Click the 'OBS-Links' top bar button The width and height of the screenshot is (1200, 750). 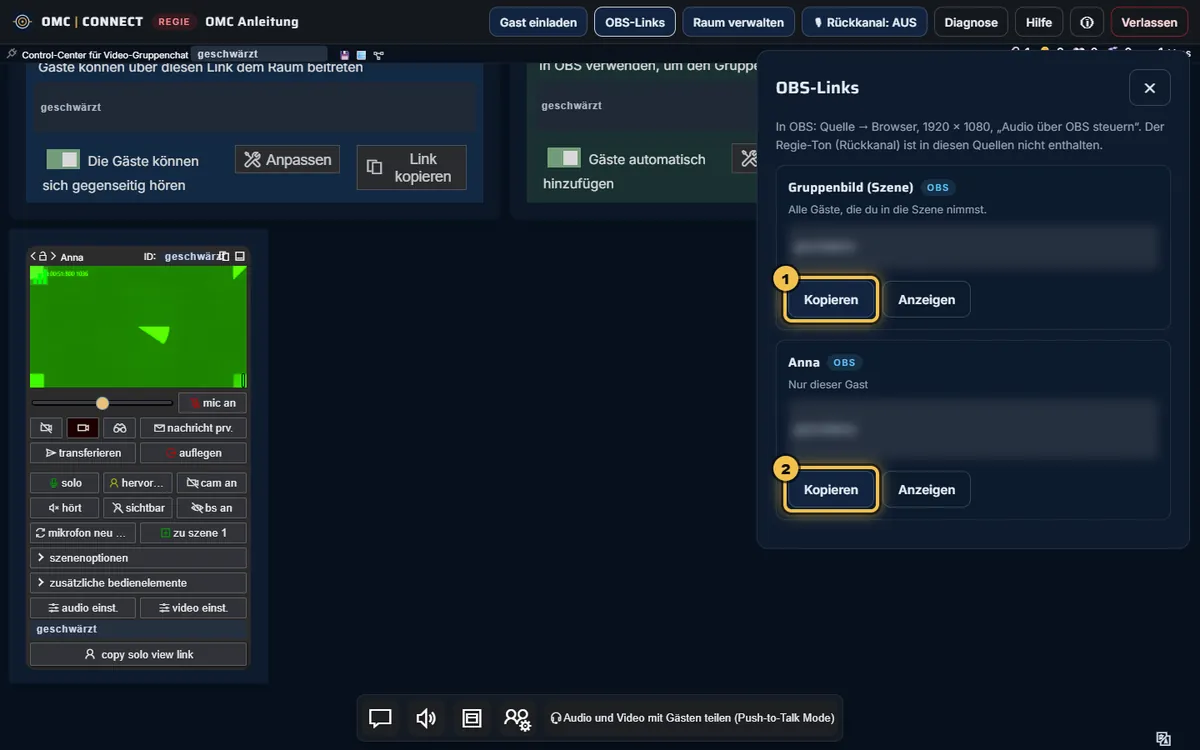(x=635, y=22)
